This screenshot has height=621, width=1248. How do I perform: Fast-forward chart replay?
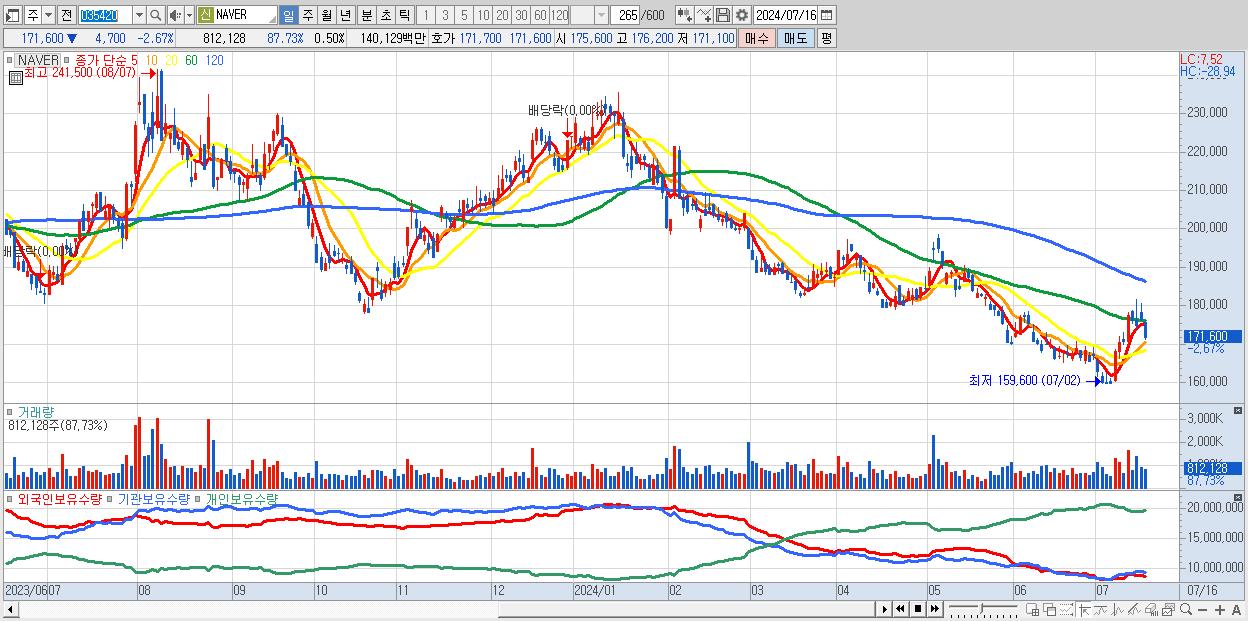click(934, 609)
